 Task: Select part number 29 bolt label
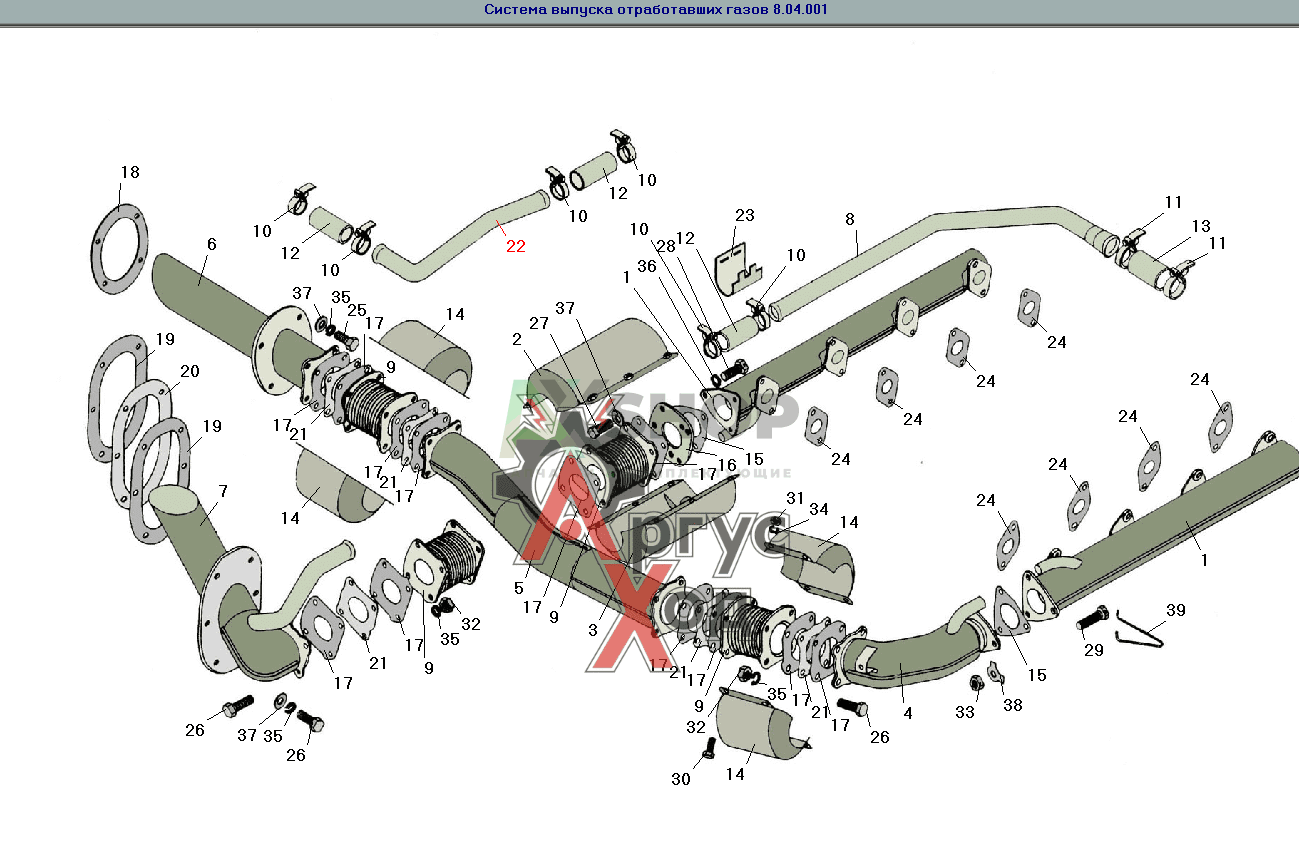coord(1093,650)
